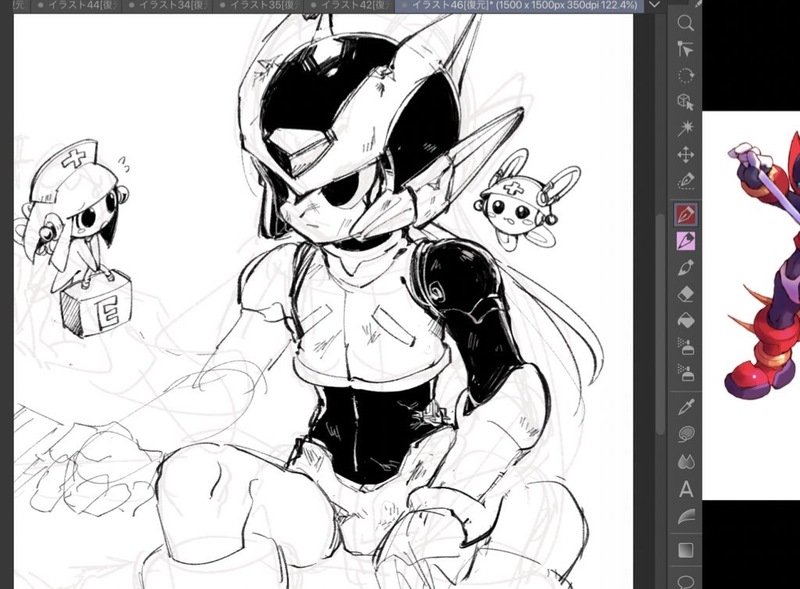Select the airbrush spray tool directly below Fill
Image resolution: width=800 pixels, height=589 pixels.
686,347
